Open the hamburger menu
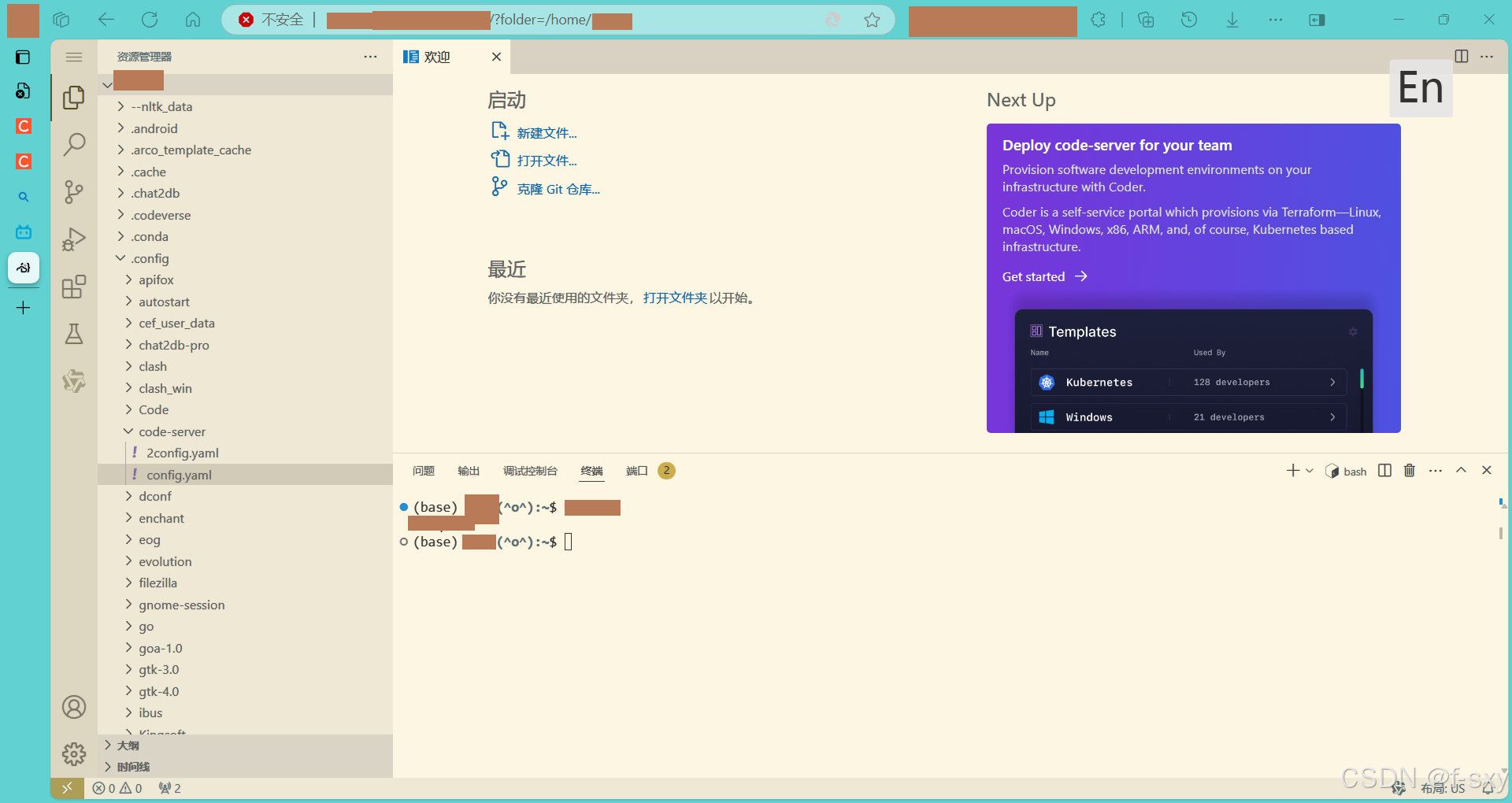 click(x=73, y=57)
